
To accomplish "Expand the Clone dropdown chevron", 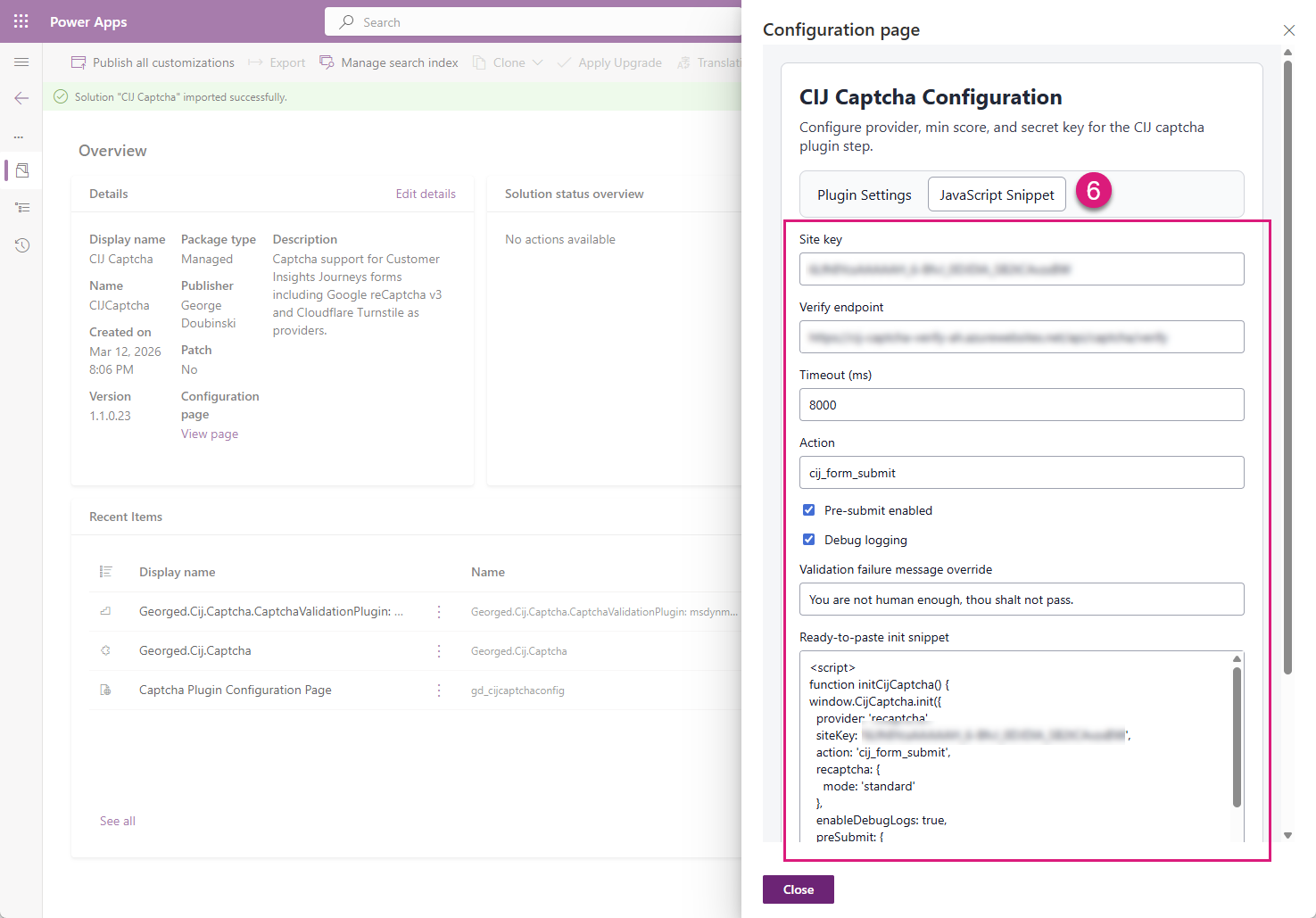I will [x=537, y=62].
